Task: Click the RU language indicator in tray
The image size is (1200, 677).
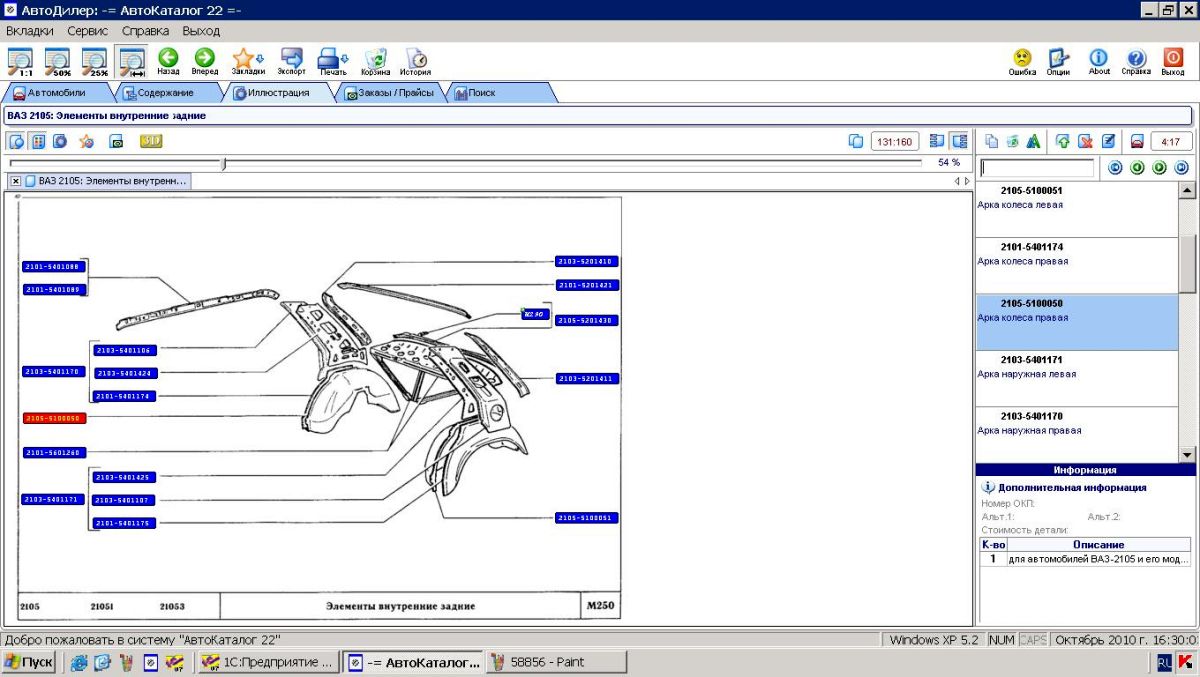Action: coord(1165,662)
